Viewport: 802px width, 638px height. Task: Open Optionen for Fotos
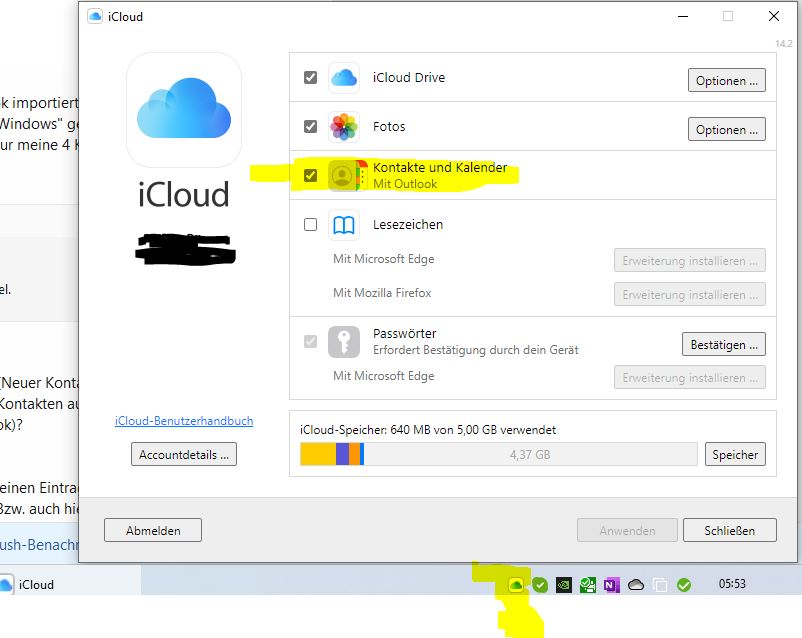coord(727,129)
